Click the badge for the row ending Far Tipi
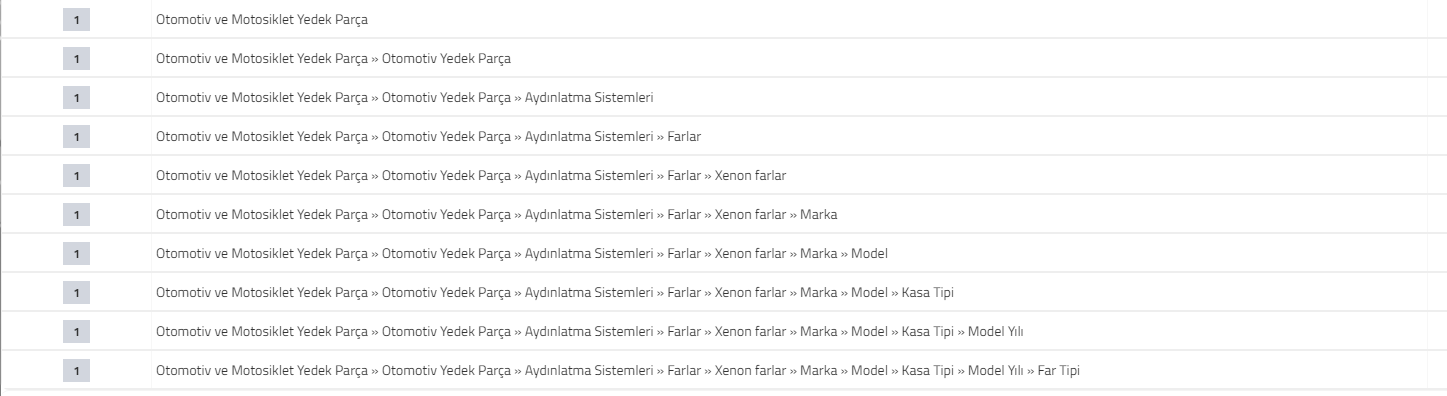This screenshot has width=1447, height=396. tap(76, 370)
